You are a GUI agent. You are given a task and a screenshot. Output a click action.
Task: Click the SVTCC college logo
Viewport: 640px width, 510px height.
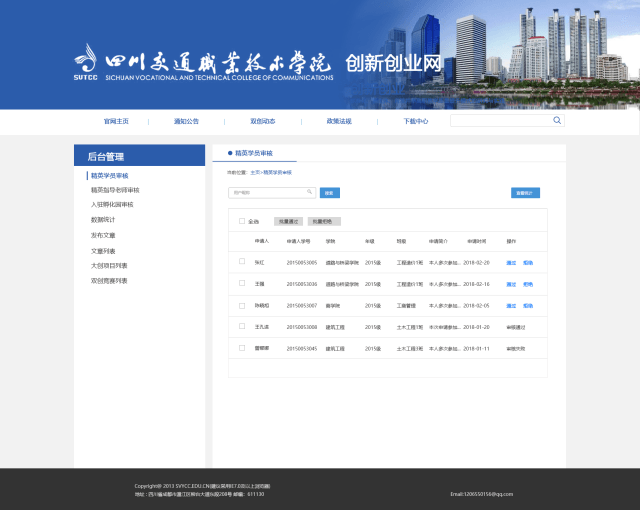(88, 61)
